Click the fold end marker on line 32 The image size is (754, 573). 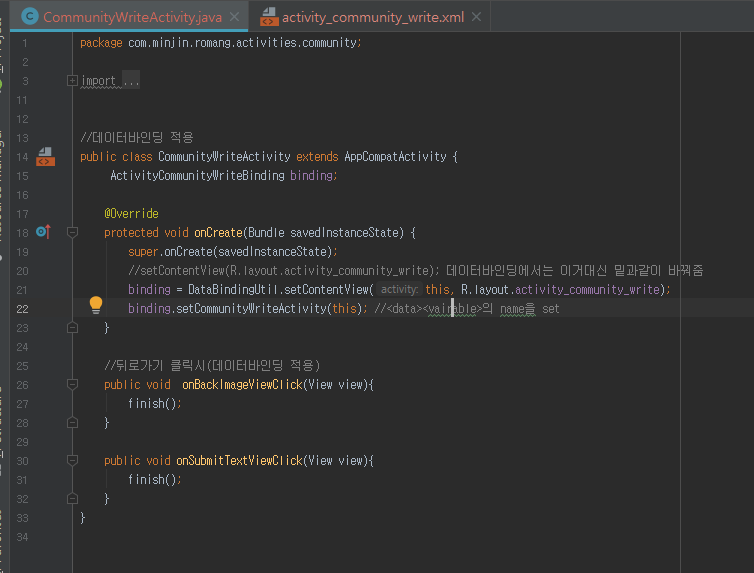coord(72,498)
